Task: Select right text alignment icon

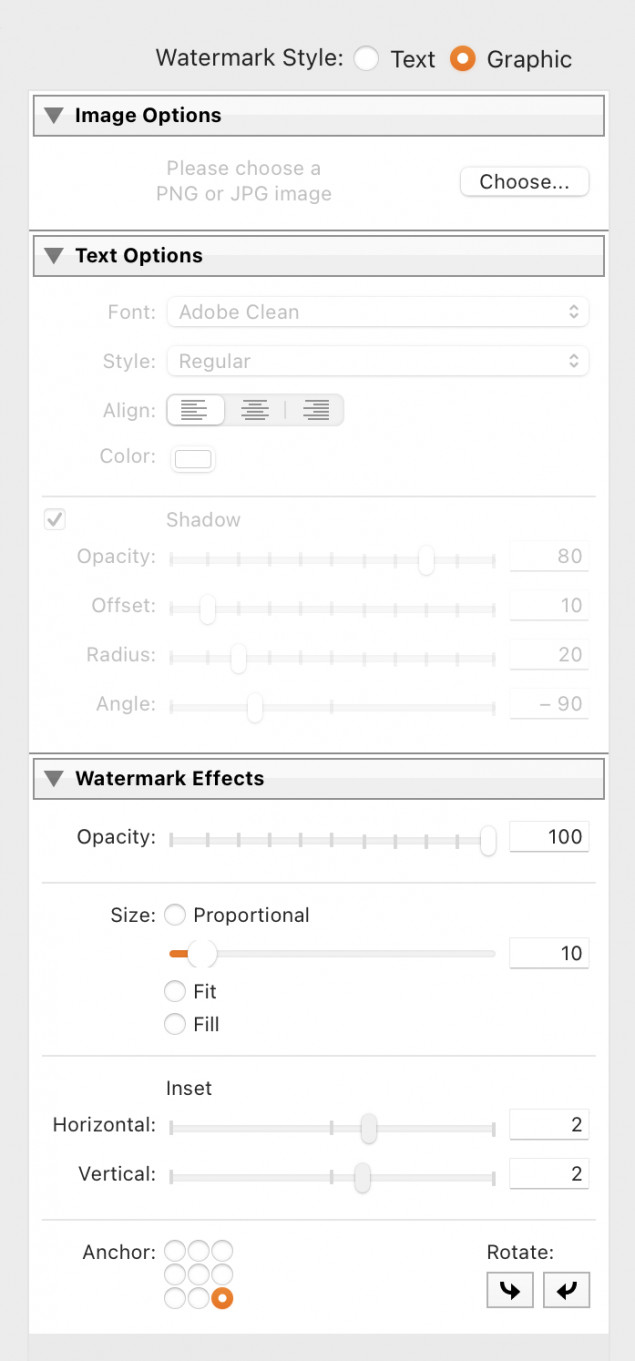Action: point(316,410)
